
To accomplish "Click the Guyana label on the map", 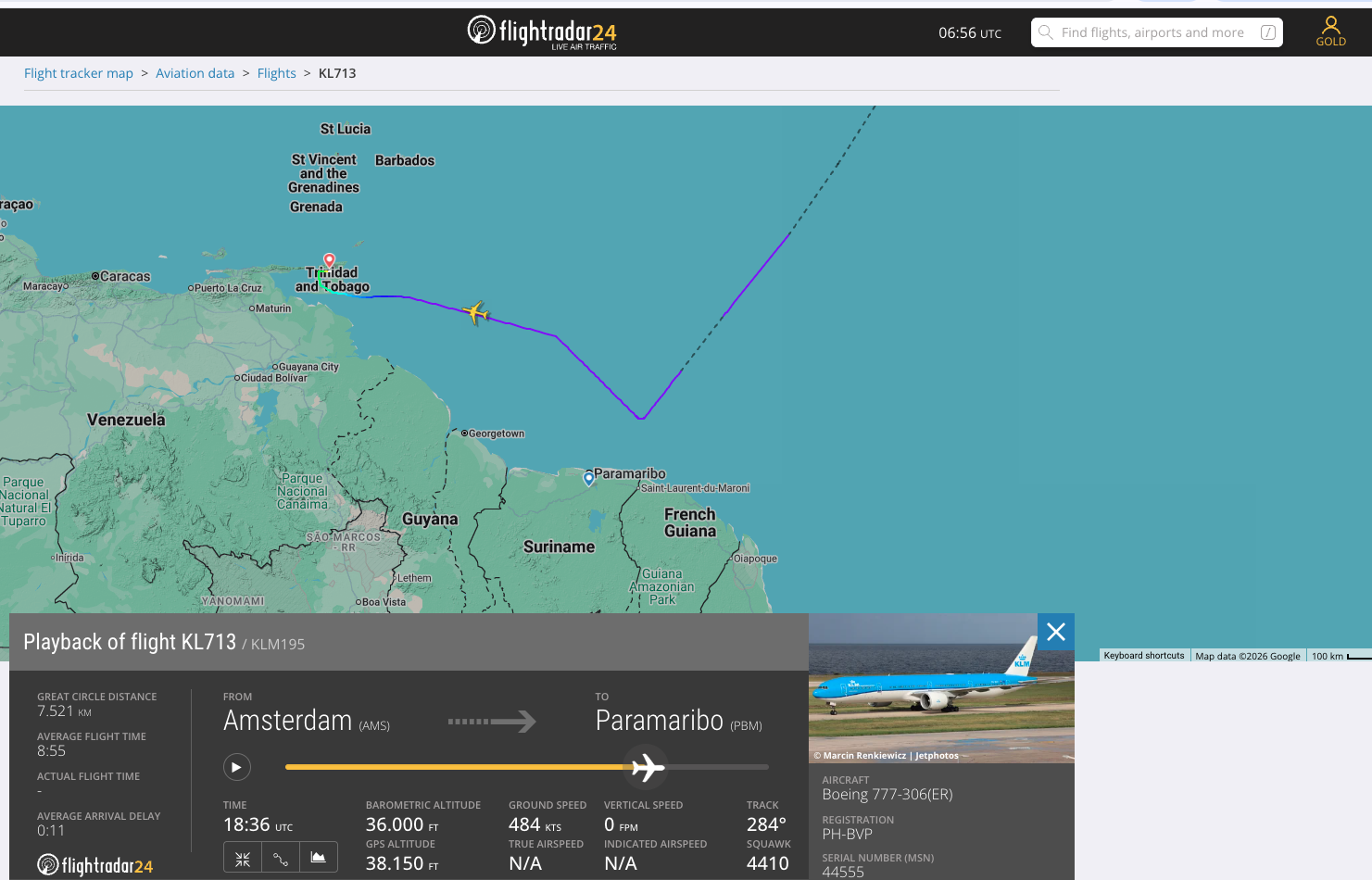I will click(x=430, y=520).
